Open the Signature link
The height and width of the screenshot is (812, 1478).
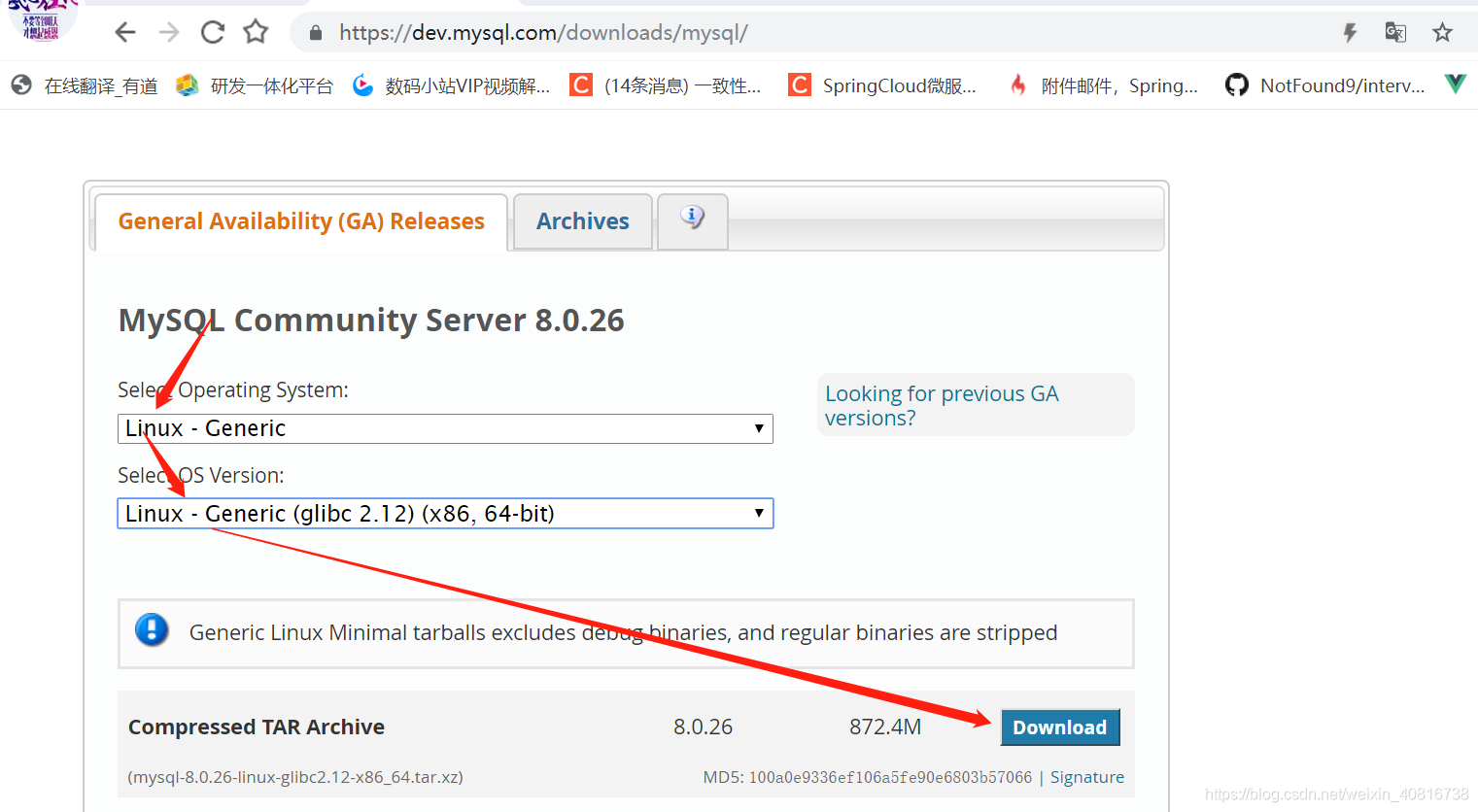[1087, 777]
